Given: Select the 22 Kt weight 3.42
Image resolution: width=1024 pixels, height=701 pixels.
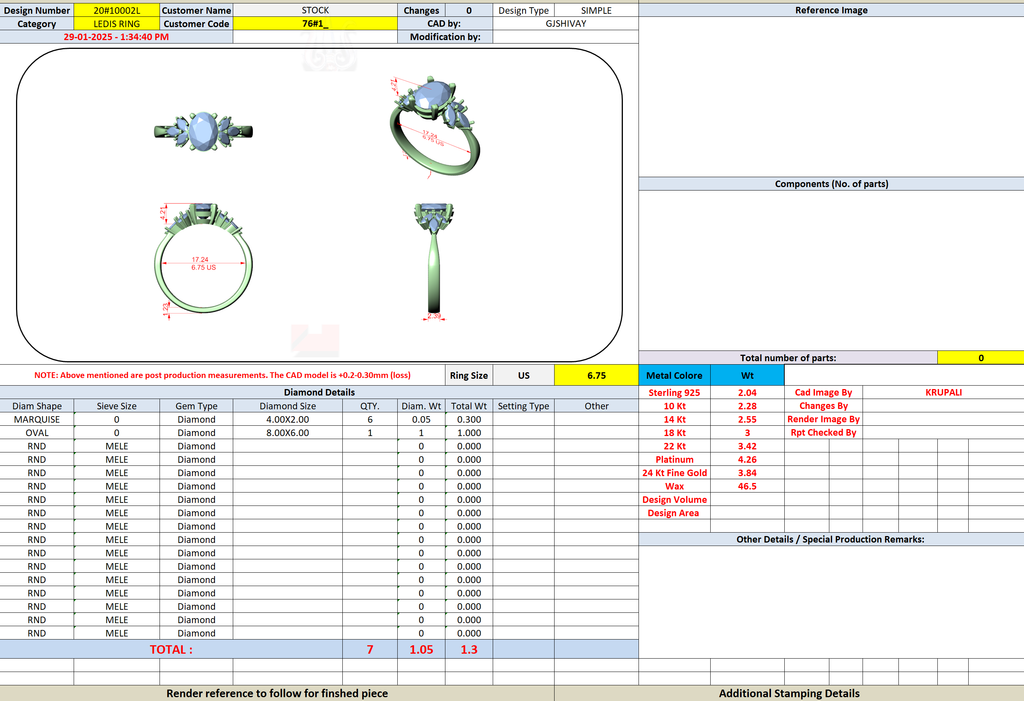Looking at the screenshot, I should click(747, 446).
